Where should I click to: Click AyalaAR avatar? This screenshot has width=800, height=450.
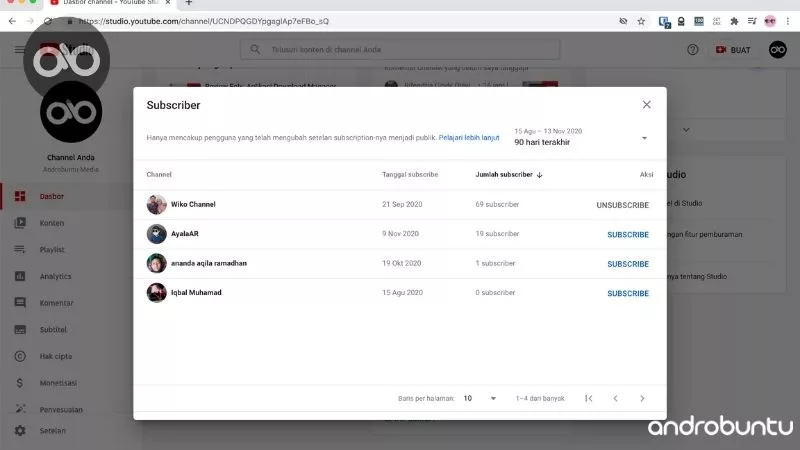(157, 234)
